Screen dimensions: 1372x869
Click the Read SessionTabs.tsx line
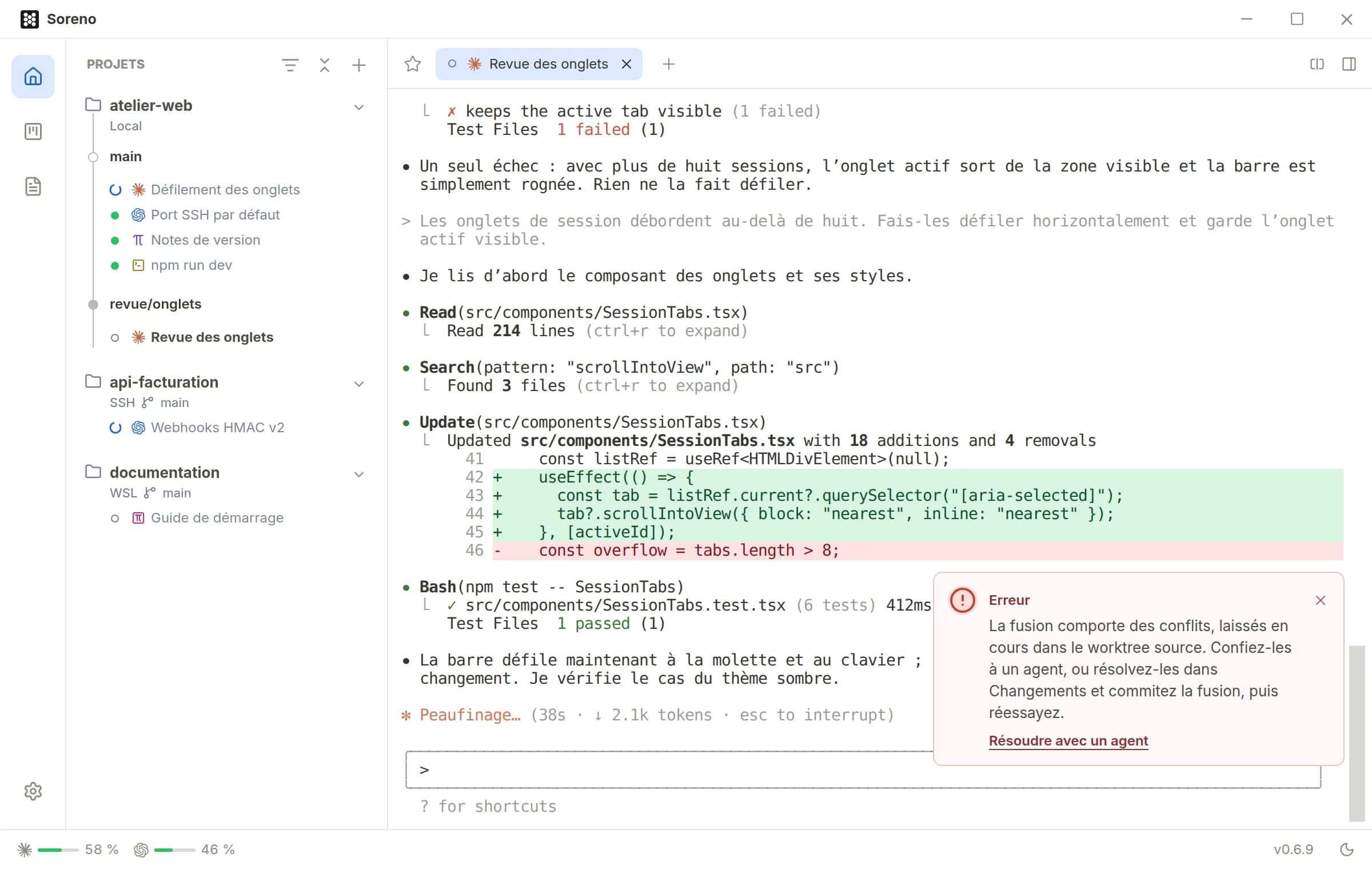tap(583, 313)
